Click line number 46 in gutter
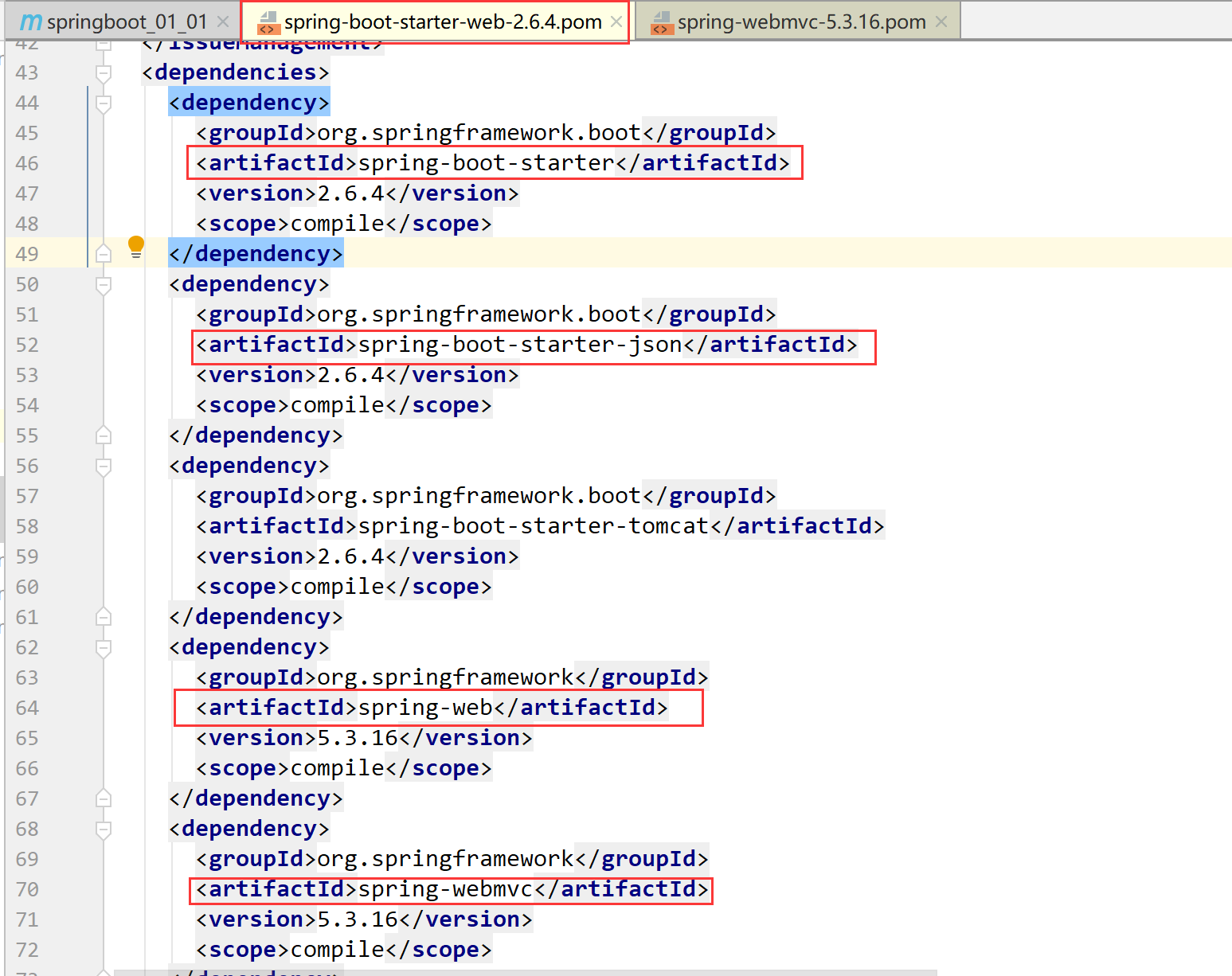This screenshot has width=1232, height=976. (27, 163)
